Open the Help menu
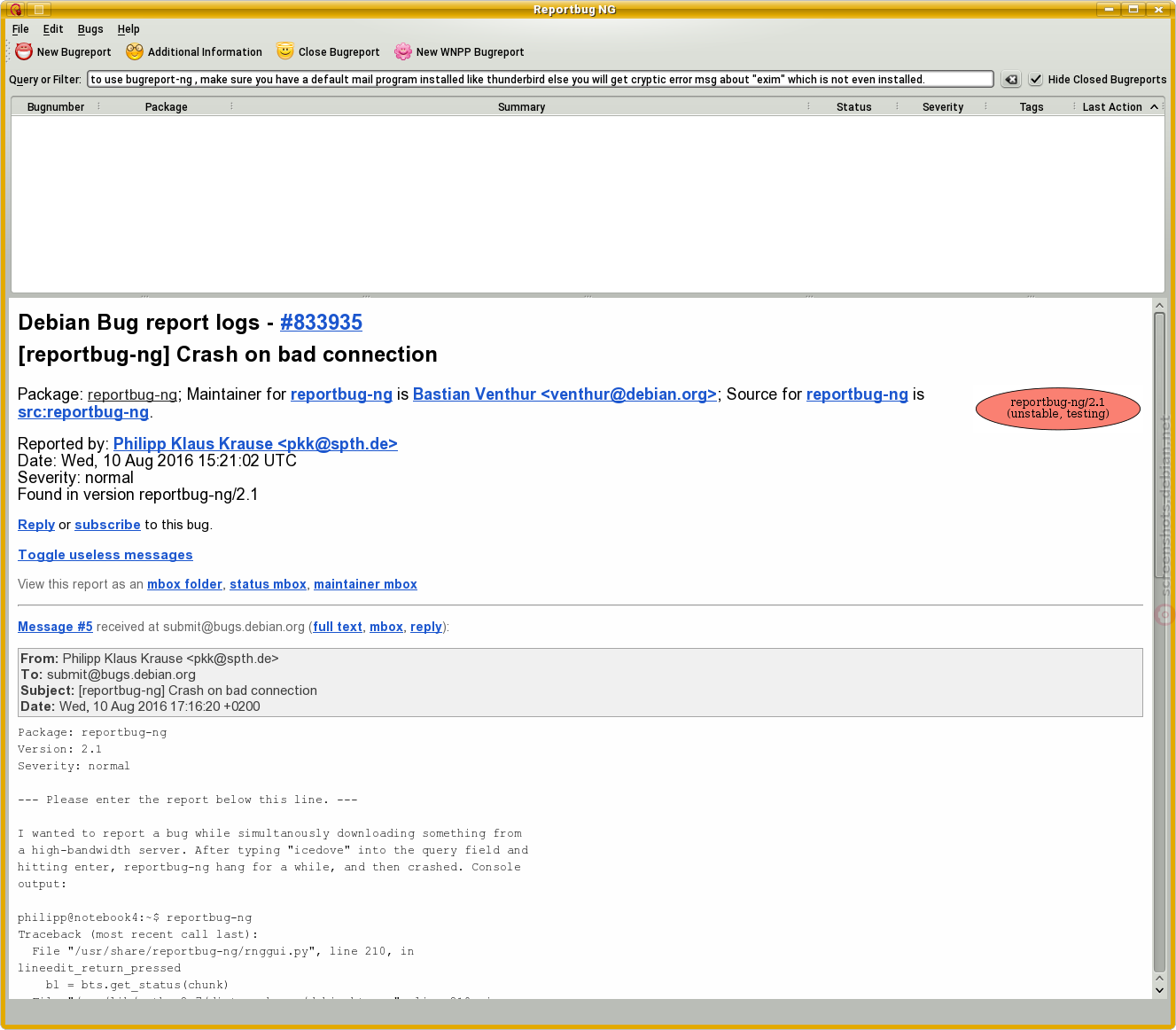 coord(129,29)
